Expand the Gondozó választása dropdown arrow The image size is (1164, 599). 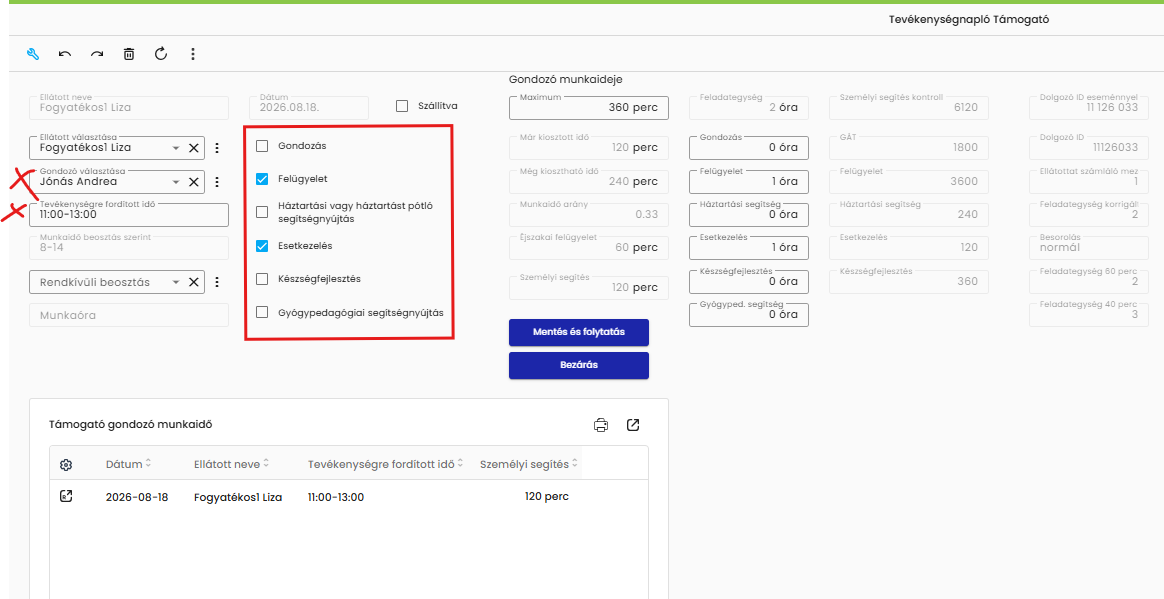(176, 182)
